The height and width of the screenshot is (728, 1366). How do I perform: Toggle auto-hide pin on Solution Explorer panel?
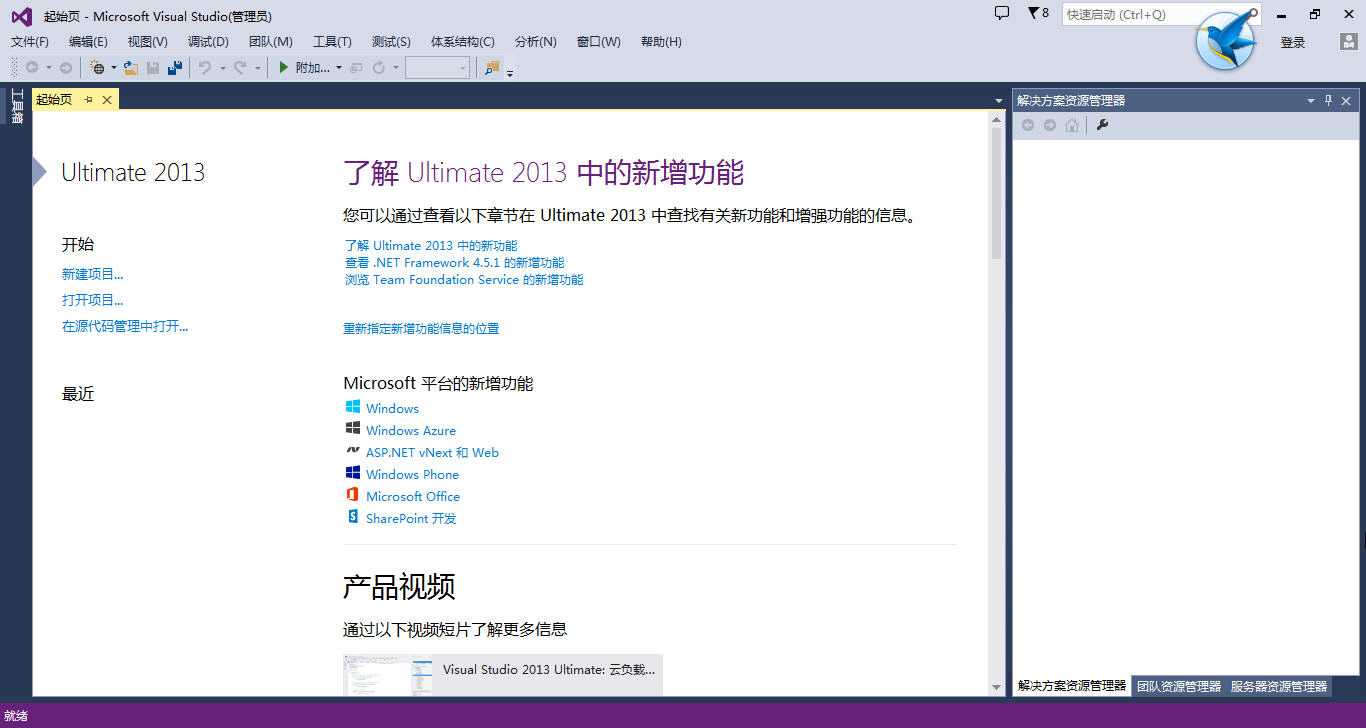(1329, 100)
